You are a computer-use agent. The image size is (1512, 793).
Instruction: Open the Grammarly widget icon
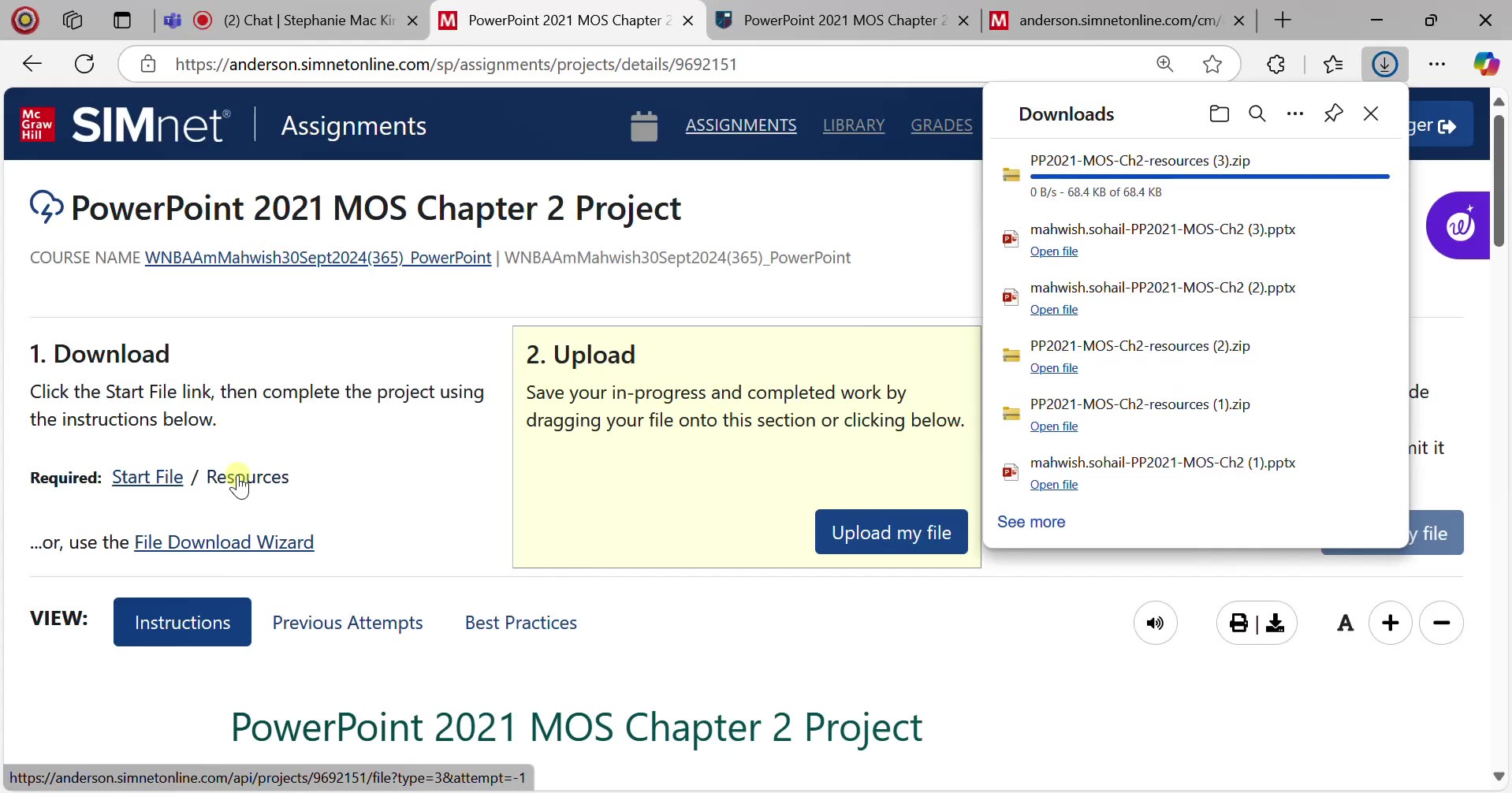(x=1458, y=225)
